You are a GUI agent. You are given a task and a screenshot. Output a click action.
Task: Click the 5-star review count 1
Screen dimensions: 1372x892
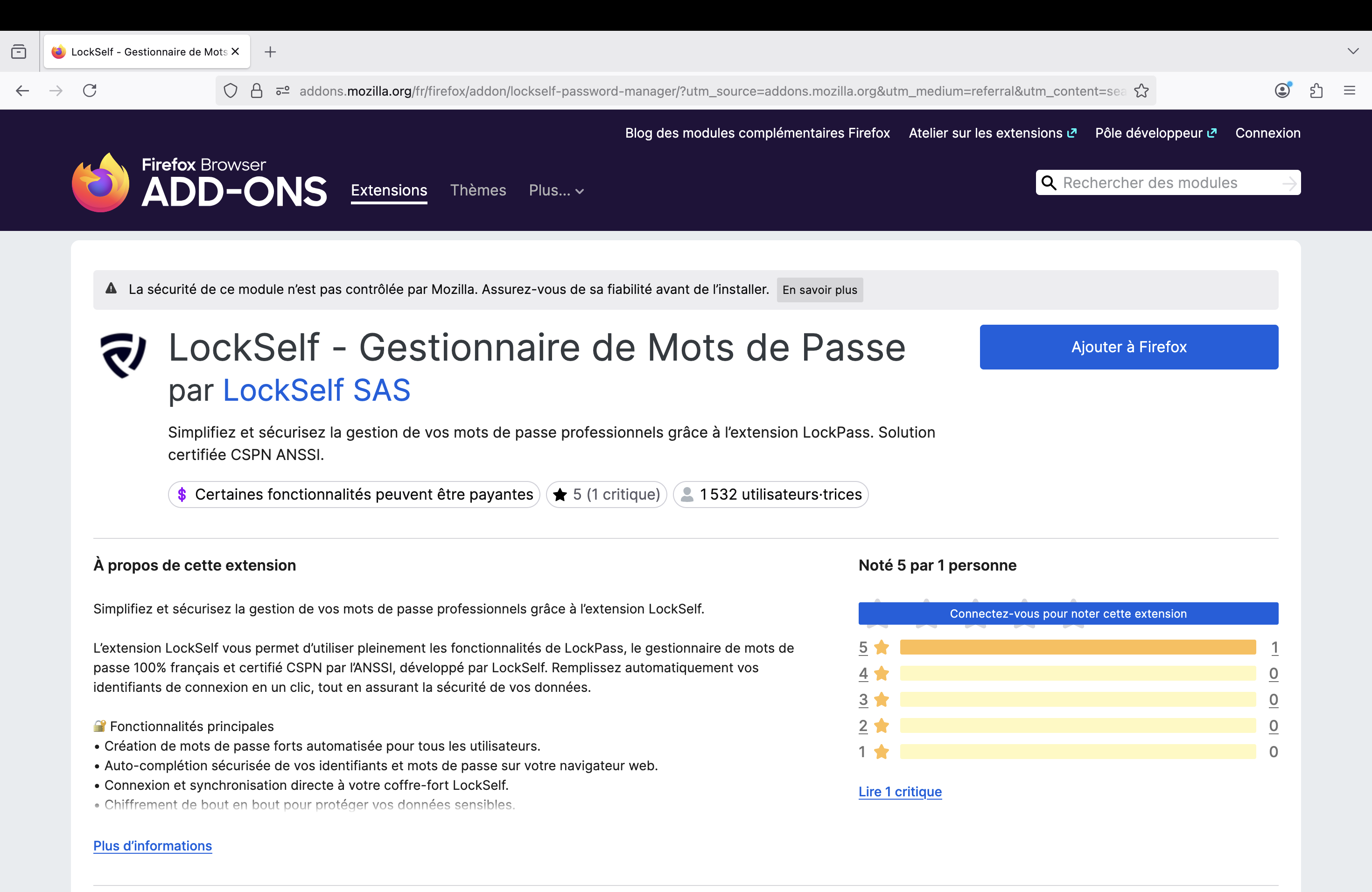tap(1274, 648)
